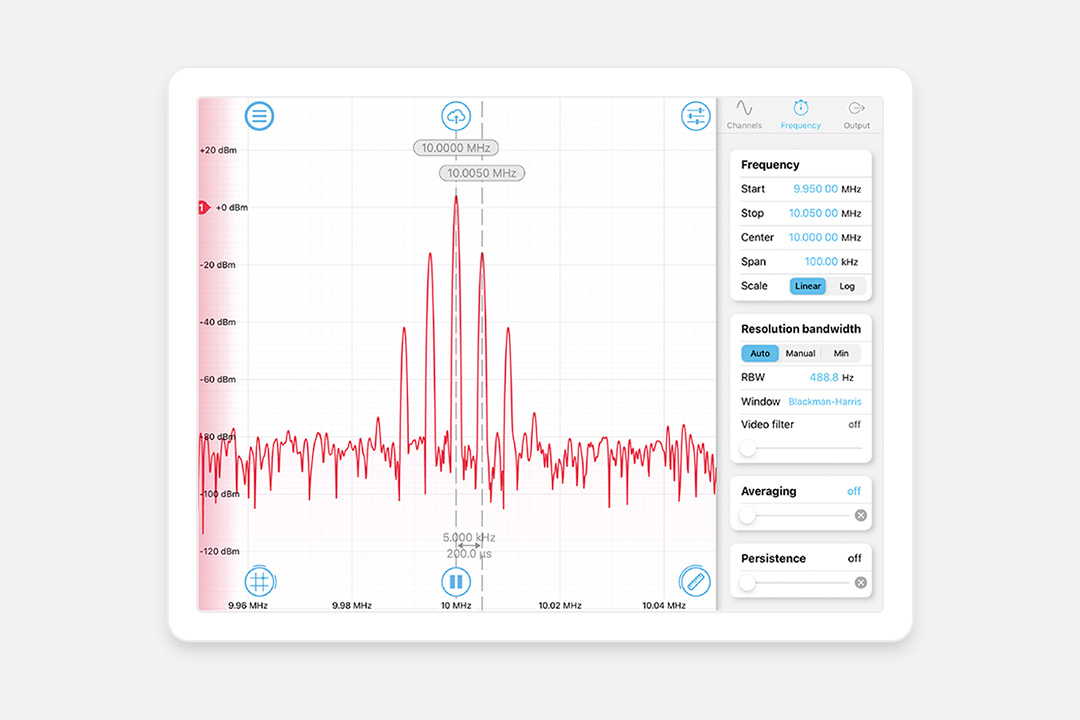This screenshot has width=1080, height=720.
Task: Adjust the Video filter slider
Action: pyautogui.click(x=747, y=448)
